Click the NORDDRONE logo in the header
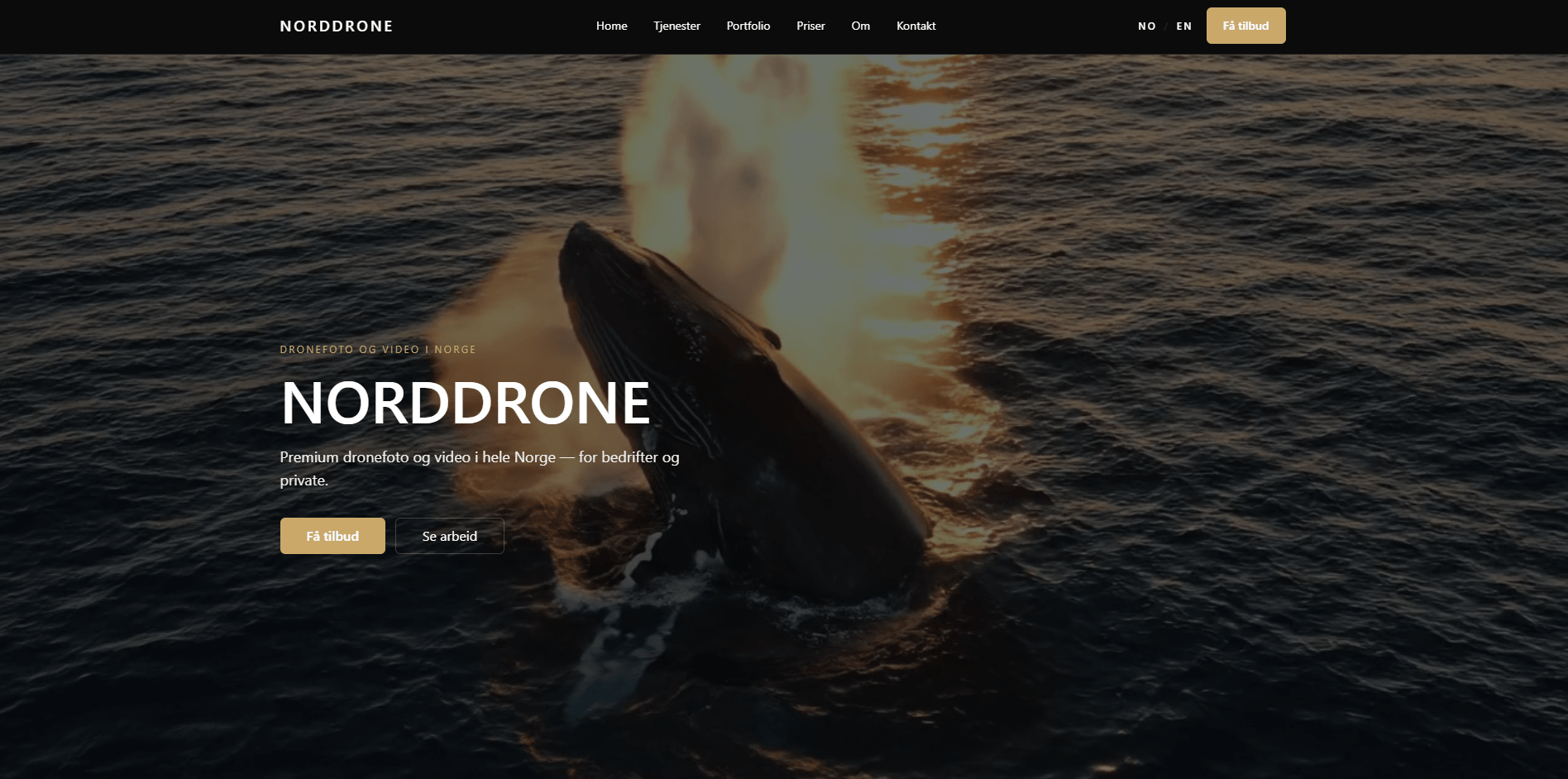1568x779 pixels. coord(336,26)
